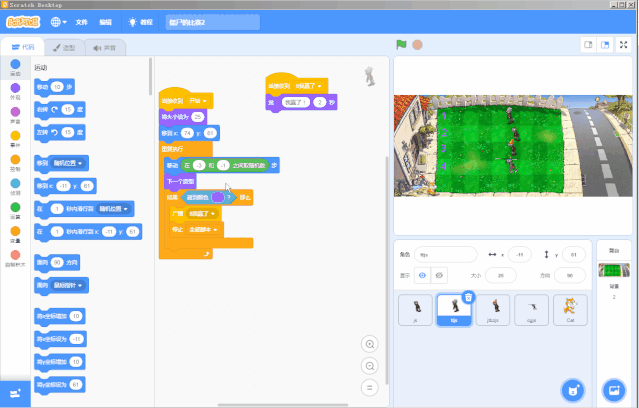This screenshot has width=639, height=408.
Task: Open the 鼠标指针 dropdown in the 面向 block
Action: tap(68, 285)
